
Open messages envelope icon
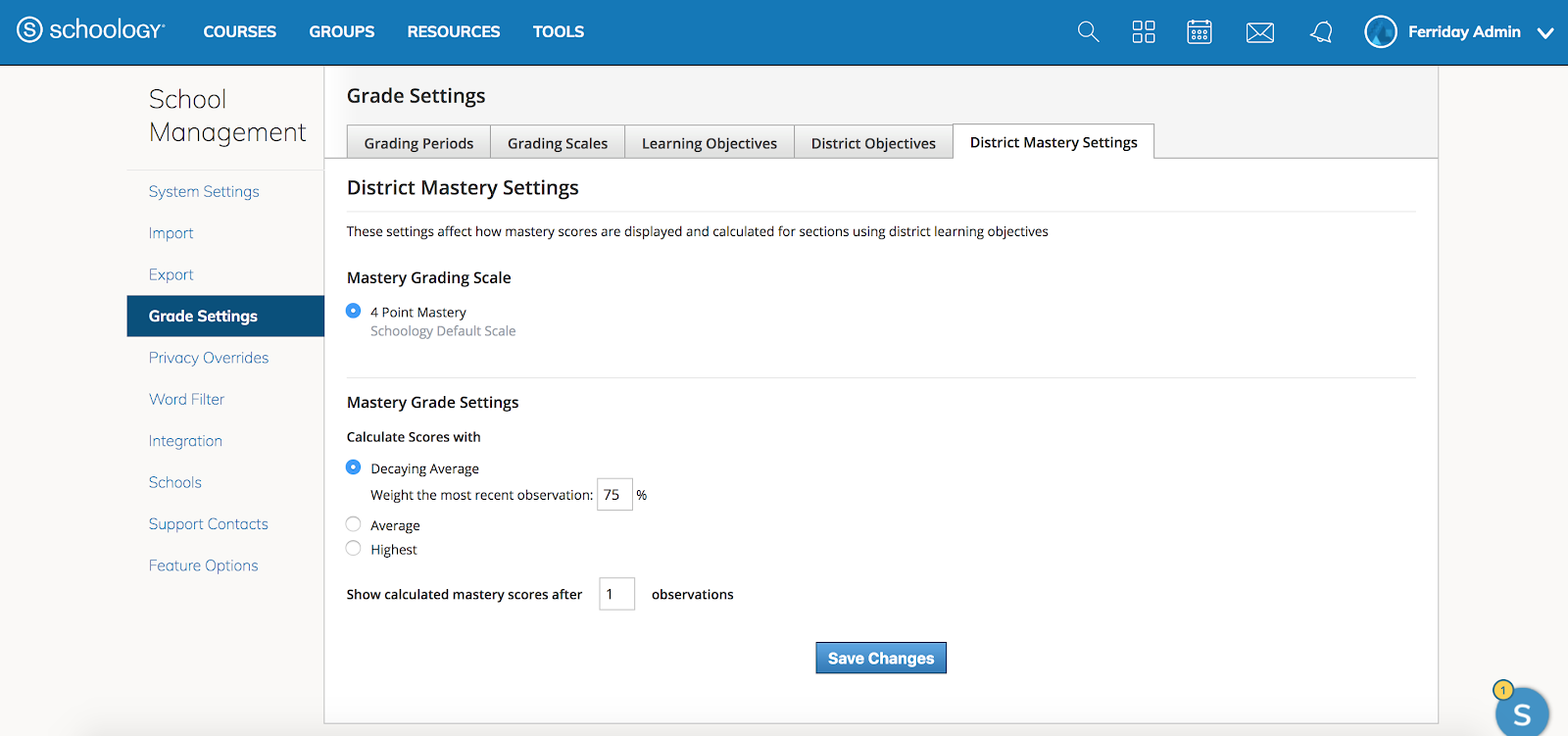1259,32
